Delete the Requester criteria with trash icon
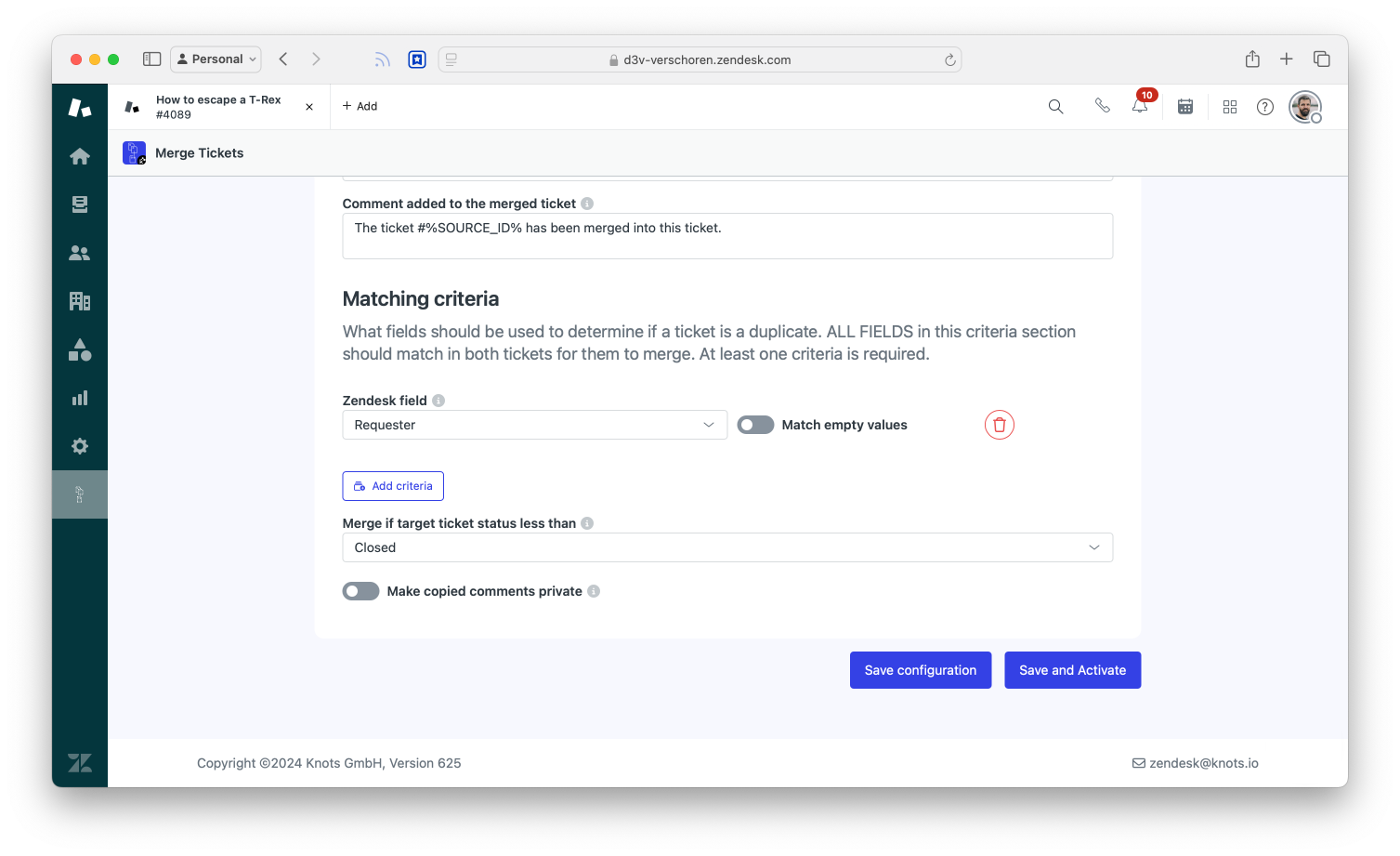This screenshot has width=1400, height=856. [1000, 425]
